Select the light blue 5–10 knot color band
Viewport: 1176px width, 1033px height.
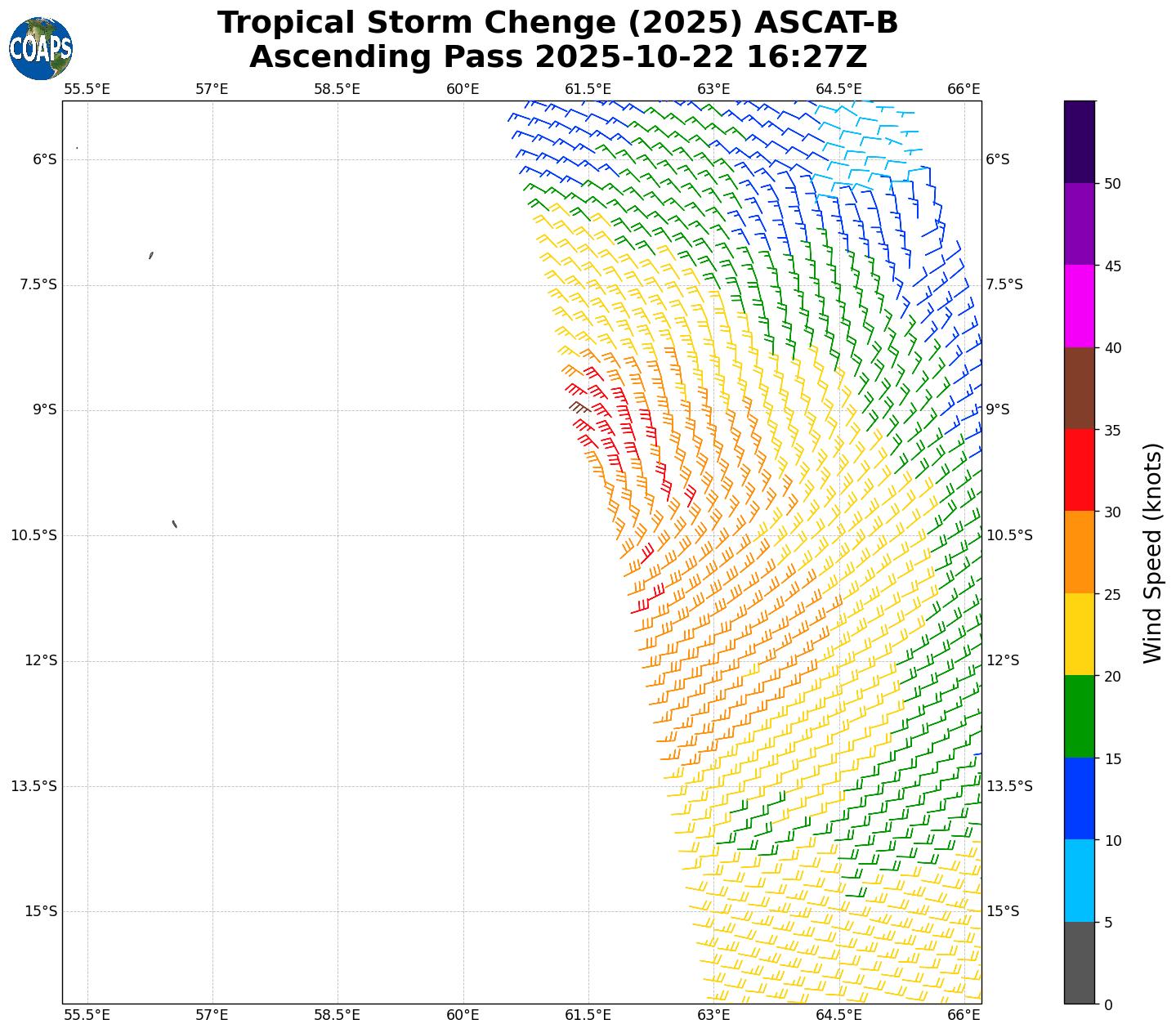(1079, 880)
